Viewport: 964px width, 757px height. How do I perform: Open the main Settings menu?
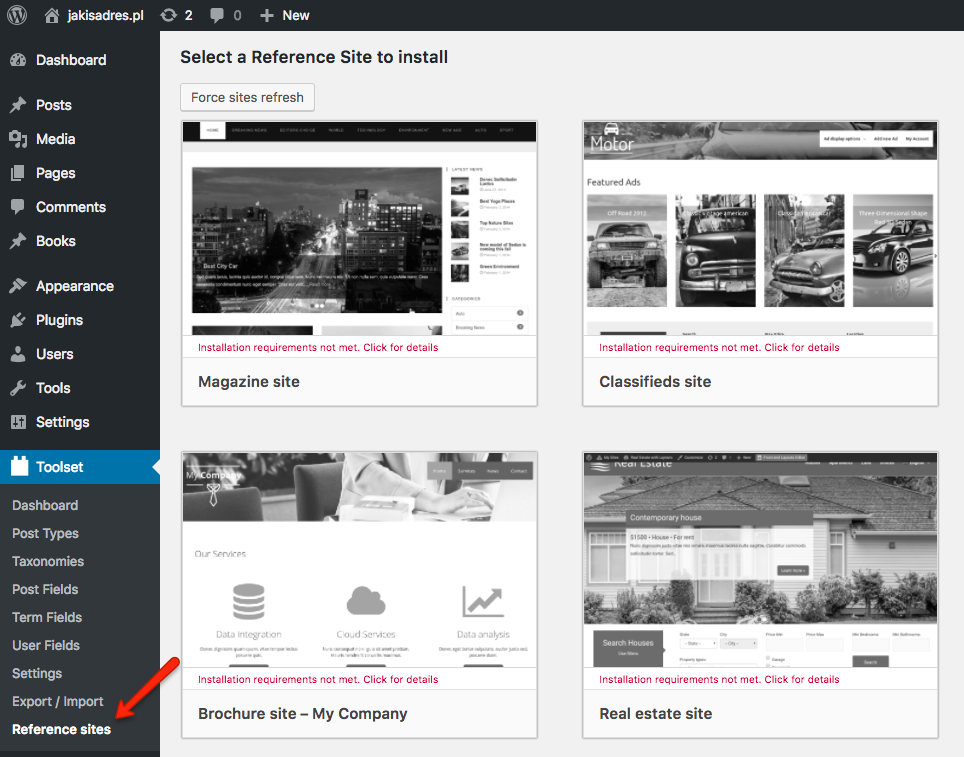[62, 422]
